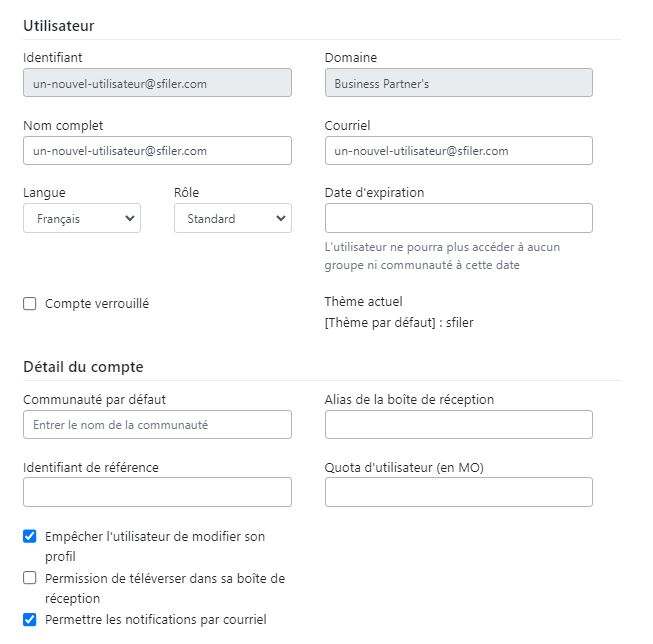Select the Date d'expiration field
The height and width of the screenshot is (644, 653).
(x=459, y=218)
